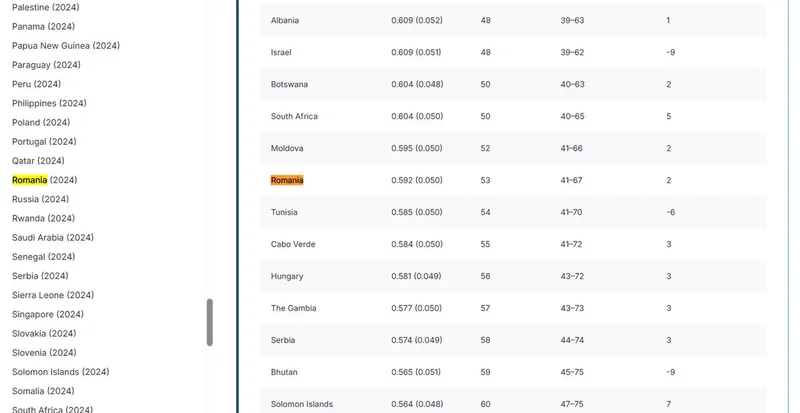Screen dimensions: 800x413
Task: Open the Singapore (2024) link
Action: [x=49, y=314]
